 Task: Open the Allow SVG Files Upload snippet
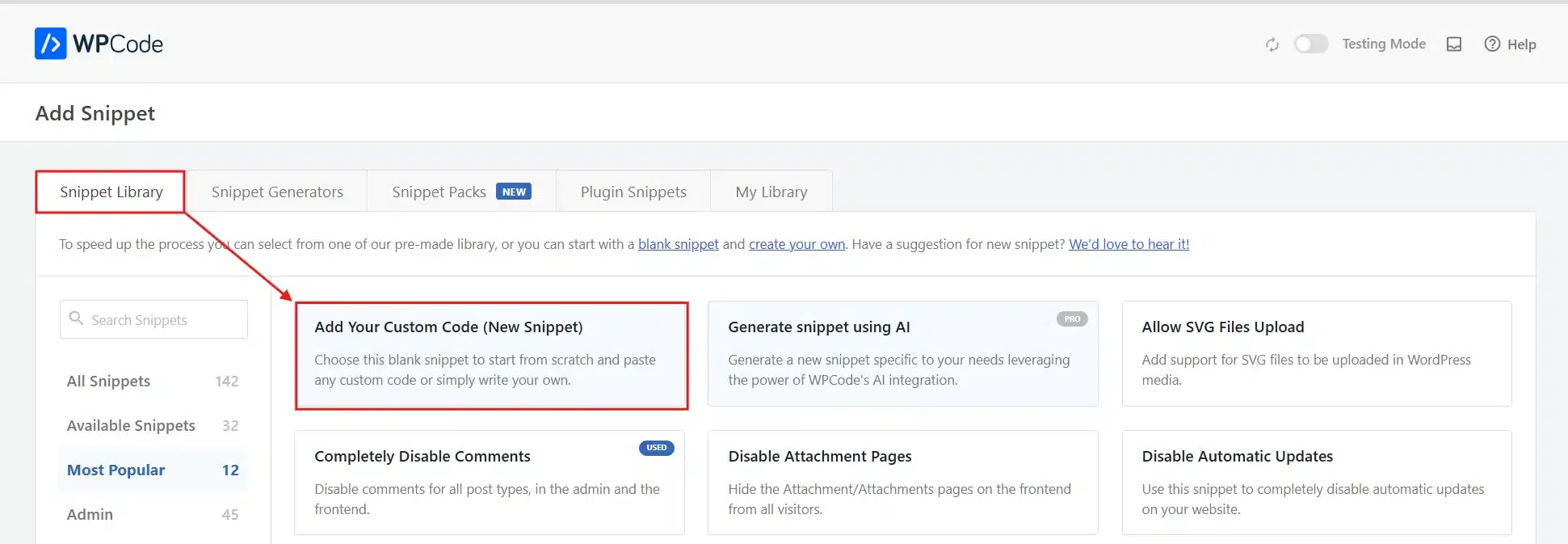1317,353
